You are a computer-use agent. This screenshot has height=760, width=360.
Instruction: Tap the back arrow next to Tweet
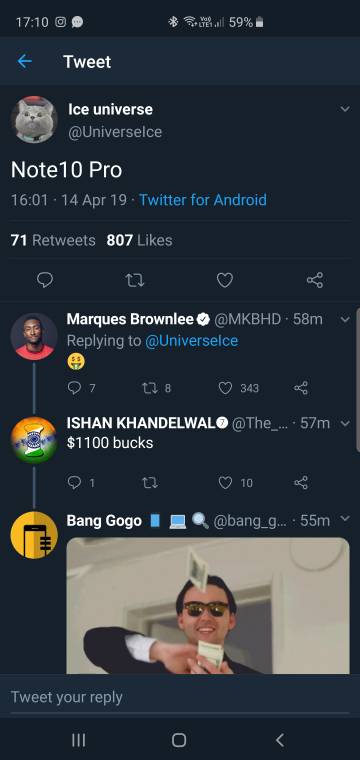click(24, 62)
